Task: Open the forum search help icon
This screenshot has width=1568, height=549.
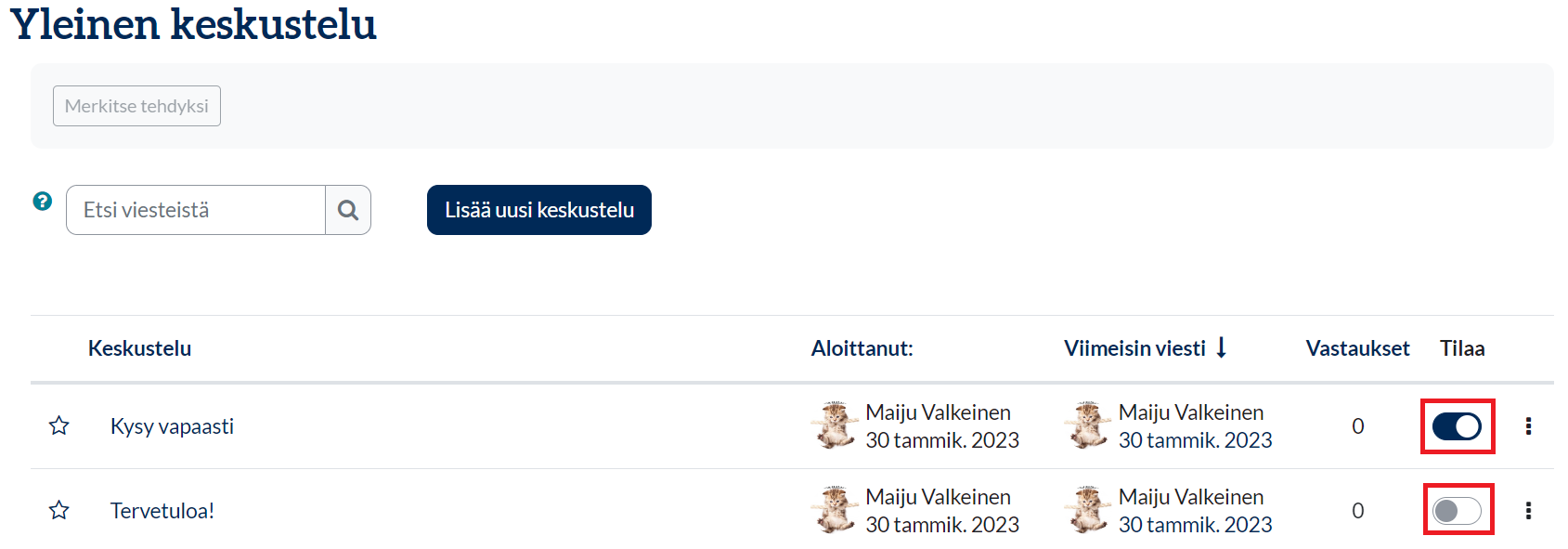Action: (x=43, y=201)
